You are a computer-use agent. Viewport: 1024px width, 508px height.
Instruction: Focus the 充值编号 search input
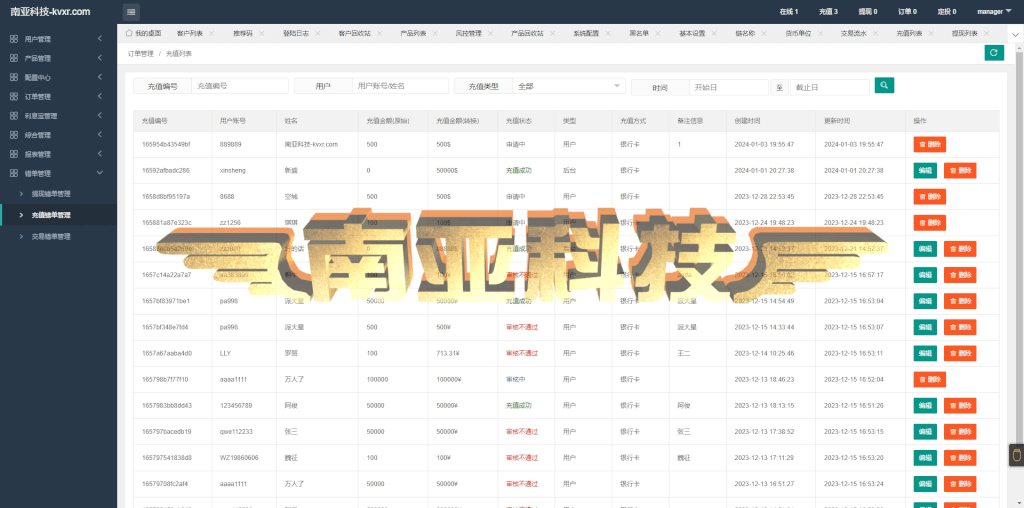(x=240, y=86)
